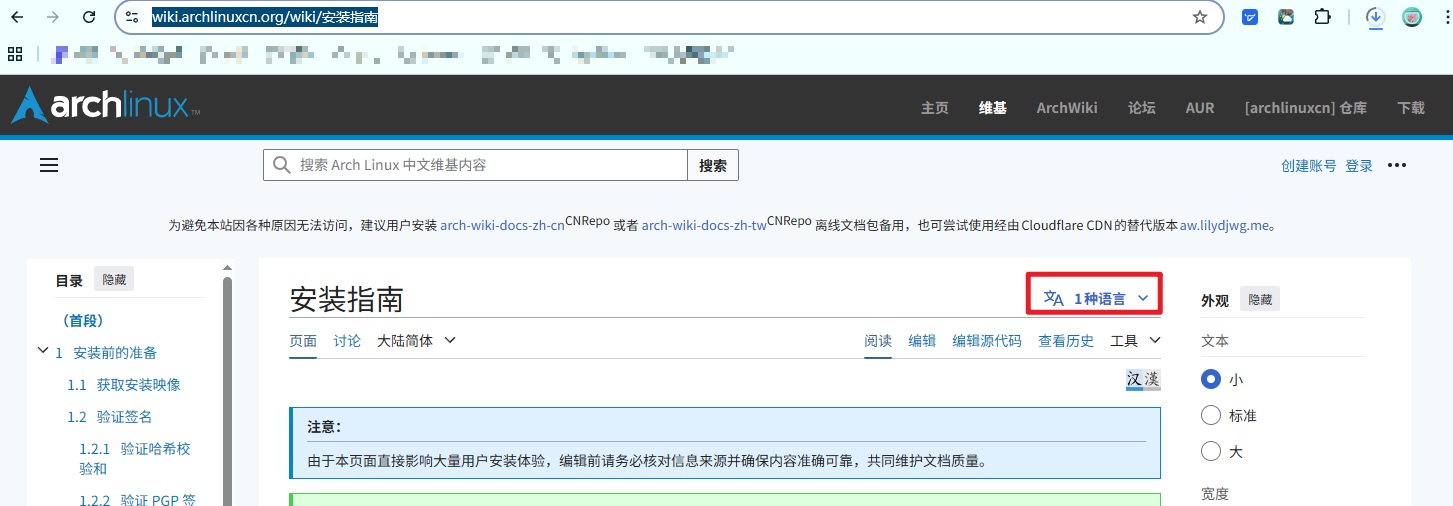This screenshot has height=506, width=1453.
Task: Toggle the 汉漢 variant conversion icon
Action: point(1143,380)
